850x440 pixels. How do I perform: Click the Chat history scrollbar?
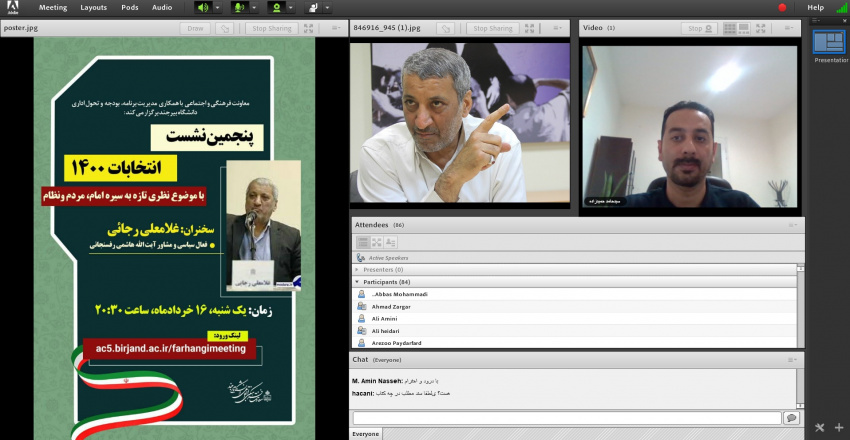coord(800,389)
